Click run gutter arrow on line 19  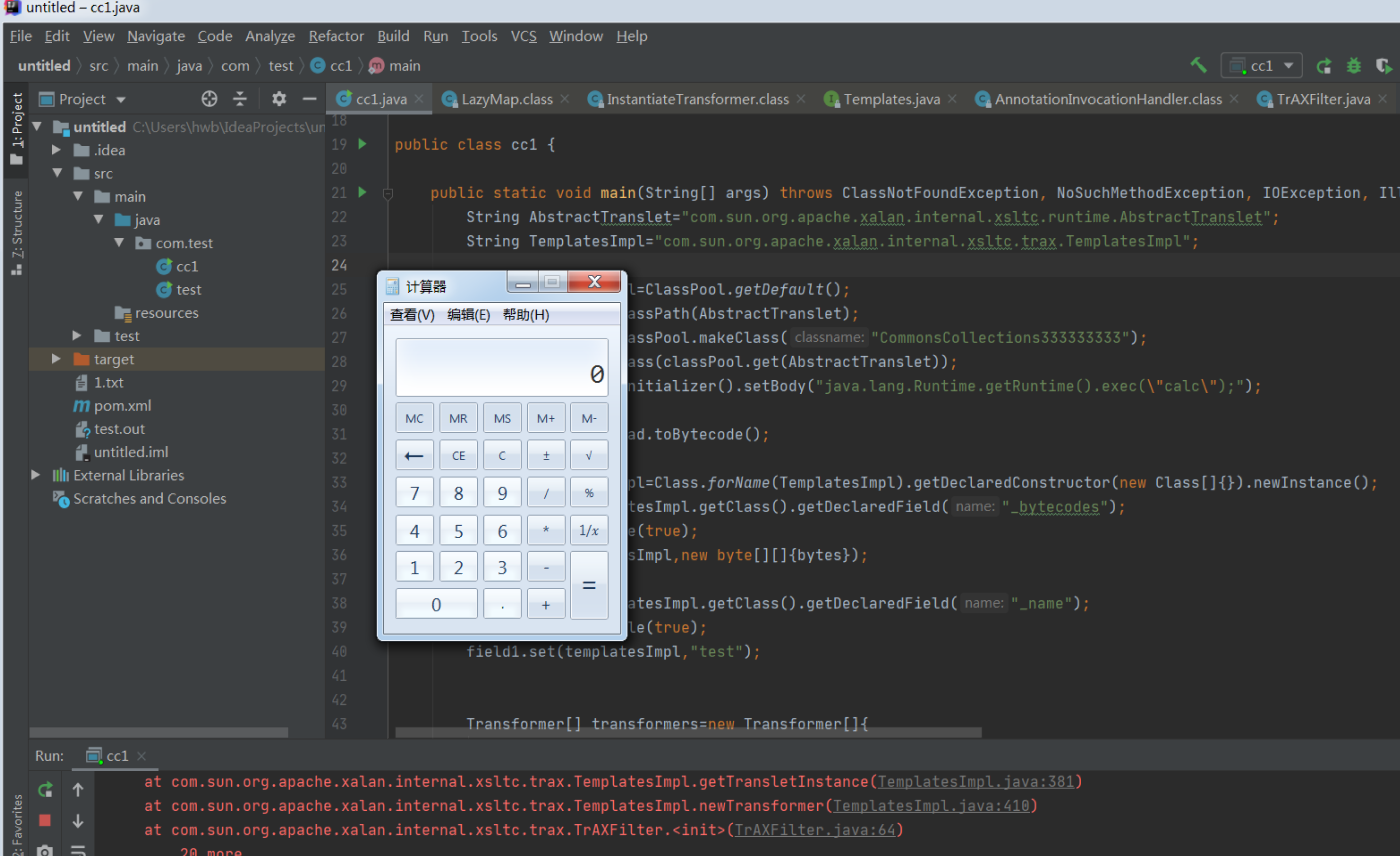click(x=363, y=144)
